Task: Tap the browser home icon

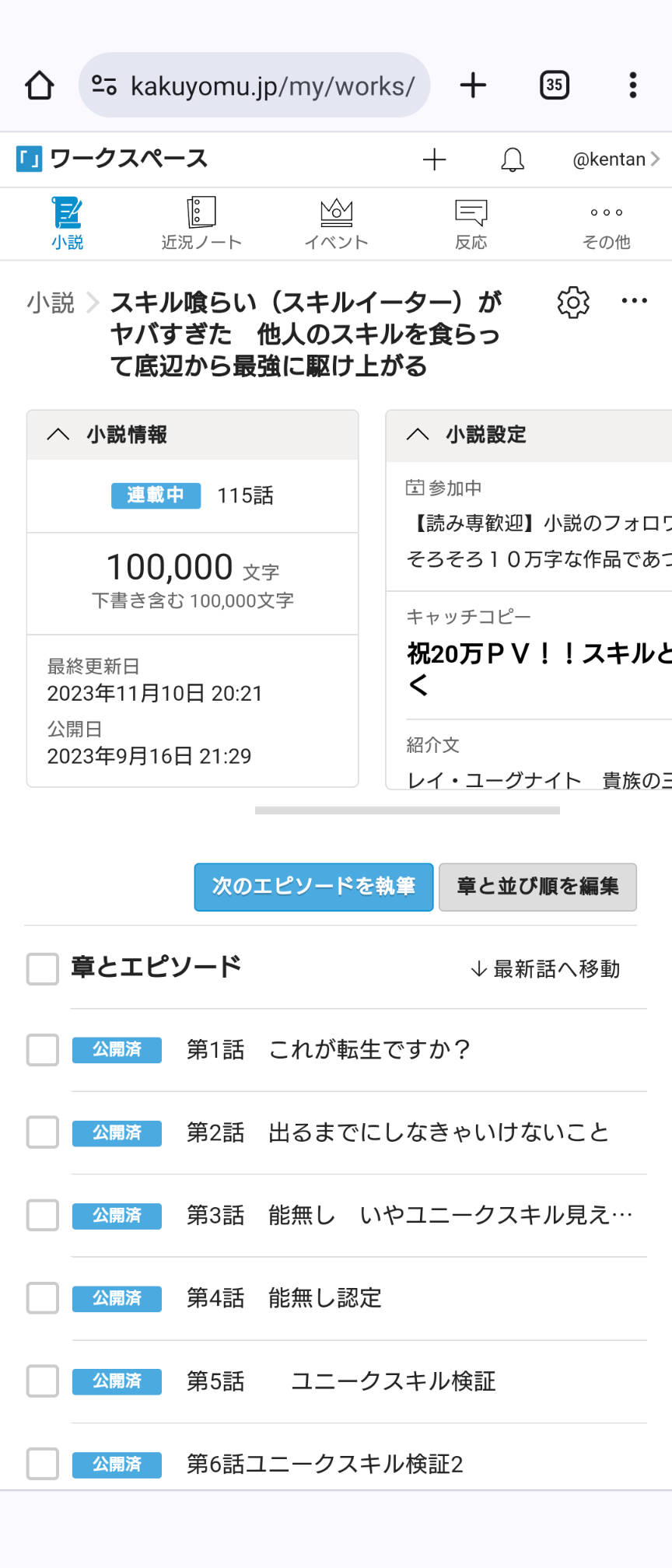Action: (x=40, y=86)
